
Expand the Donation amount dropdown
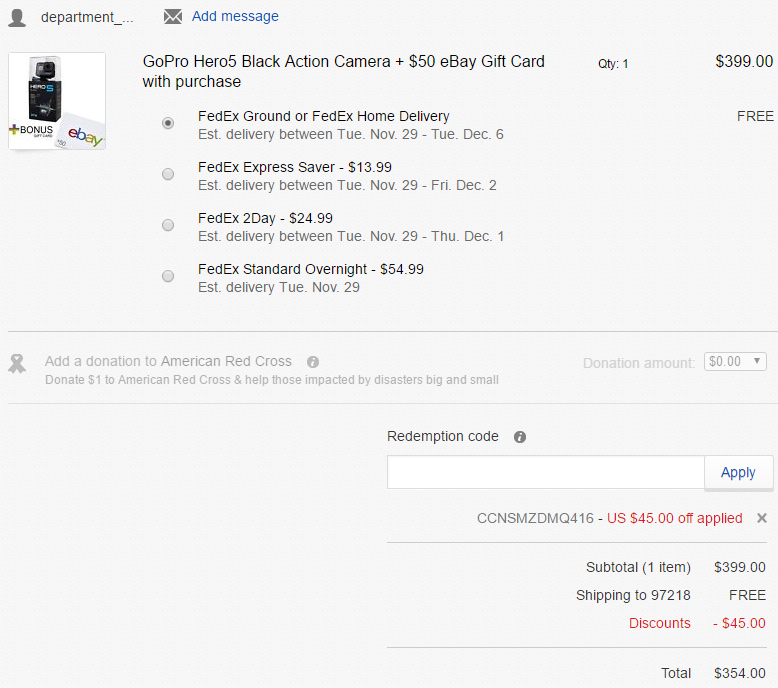(x=735, y=362)
